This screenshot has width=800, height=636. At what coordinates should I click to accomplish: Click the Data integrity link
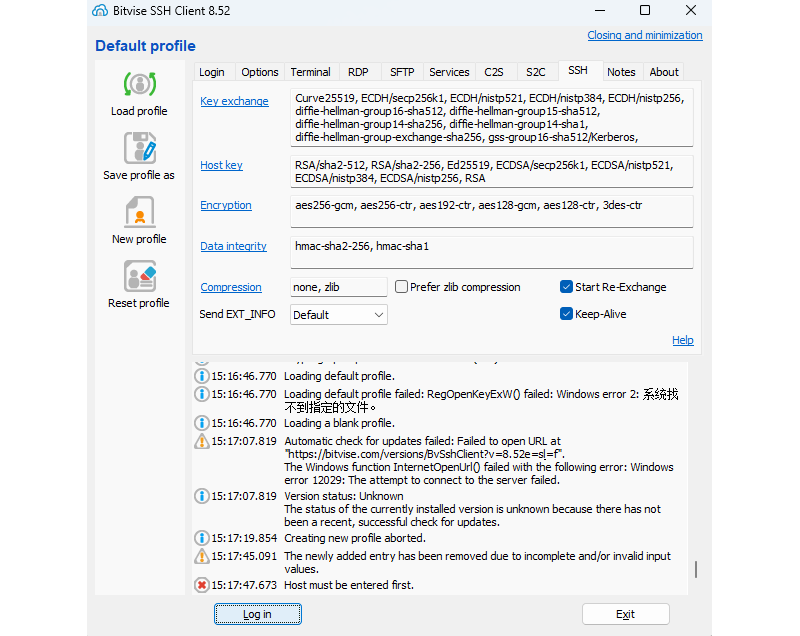click(234, 246)
